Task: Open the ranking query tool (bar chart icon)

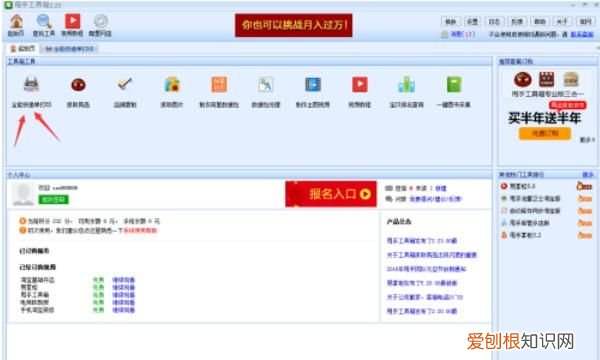Action: [x=406, y=84]
